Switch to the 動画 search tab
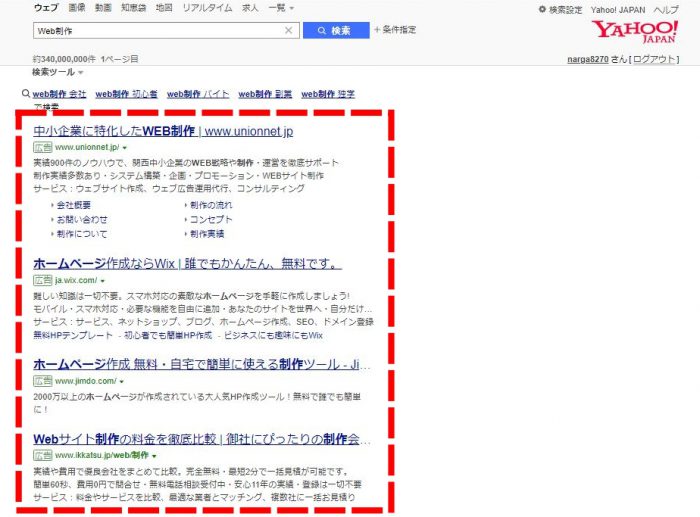The height and width of the screenshot is (517, 700). 103,8
